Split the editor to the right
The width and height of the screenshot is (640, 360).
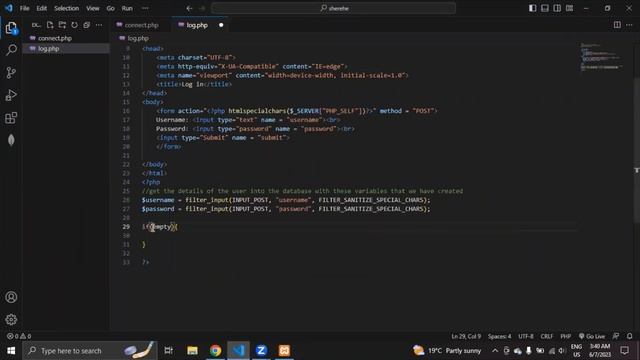617,25
